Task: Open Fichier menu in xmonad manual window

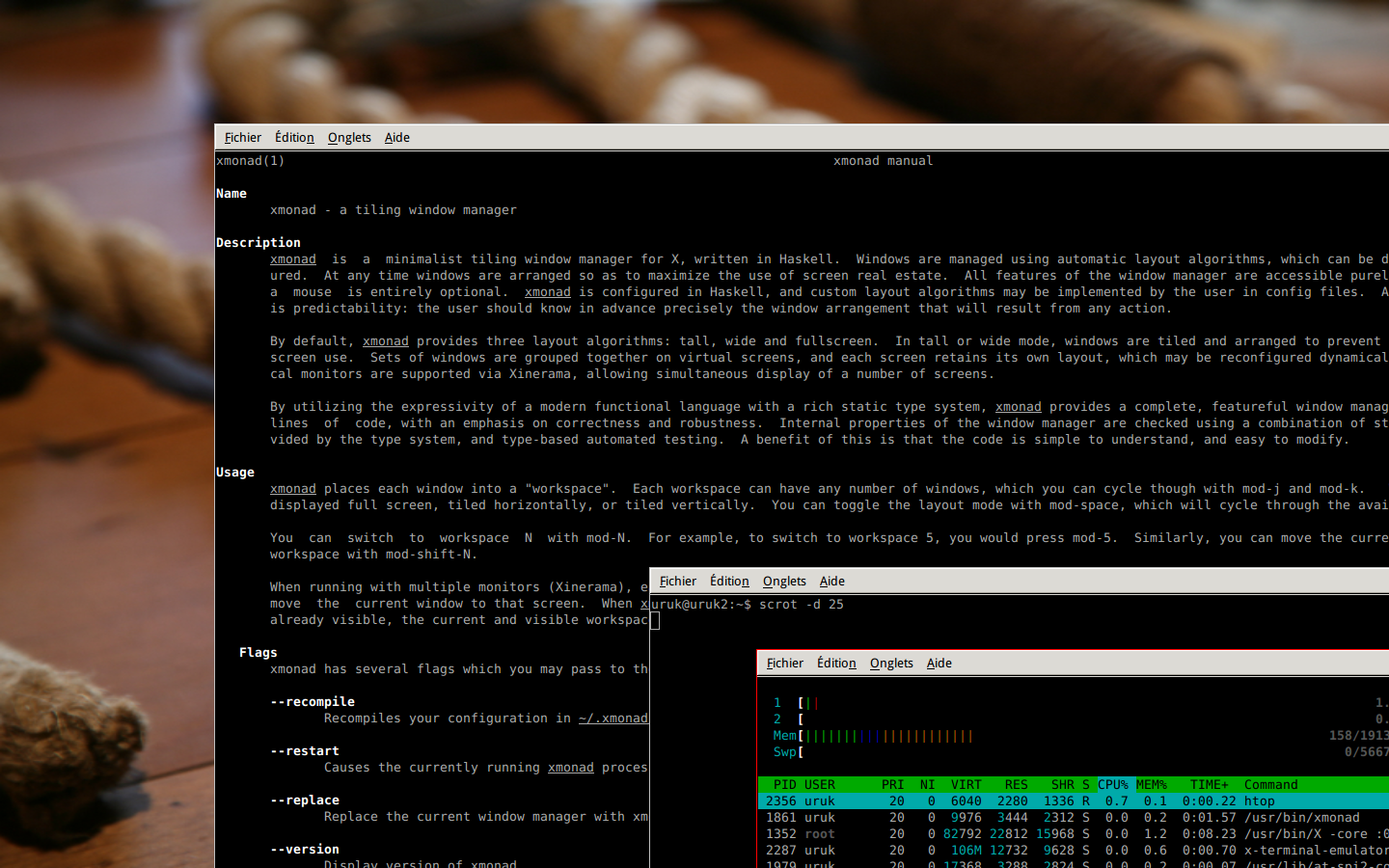Action: click(243, 137)
